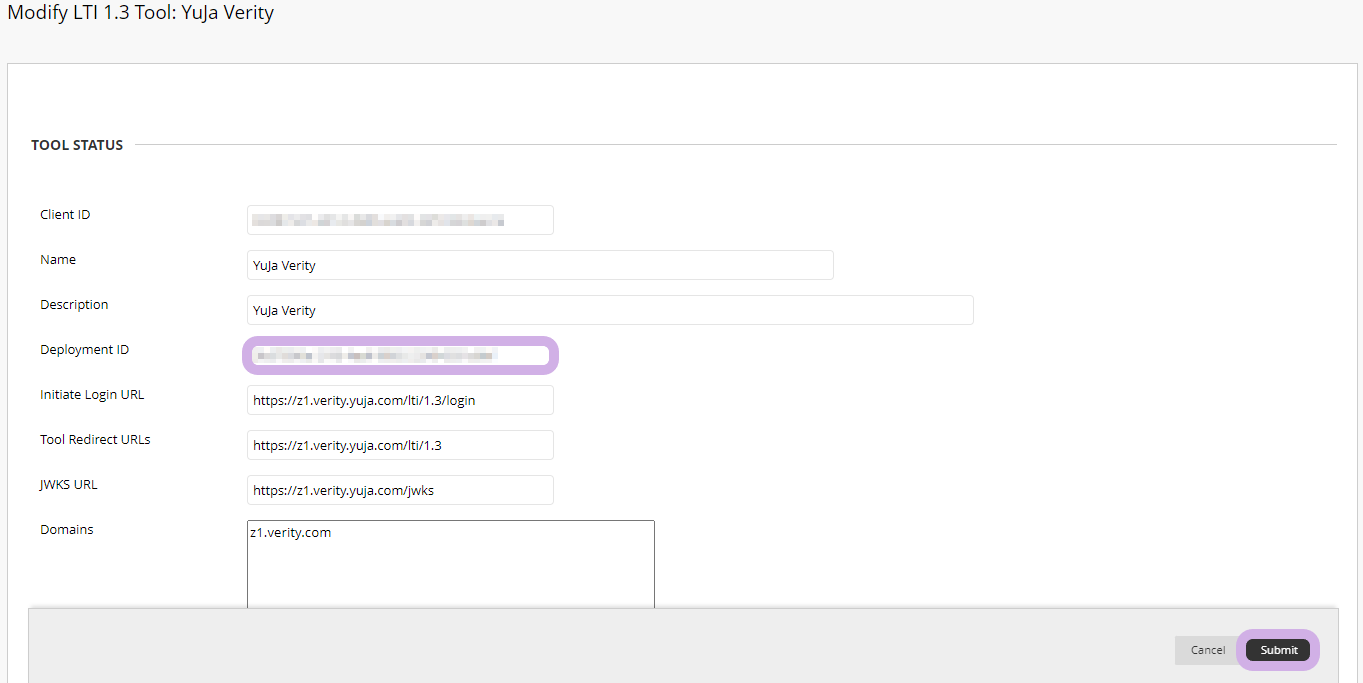The image size is (1363, 683).
Task: Focus the Client ID input field
Action: [x=400, y=220]
